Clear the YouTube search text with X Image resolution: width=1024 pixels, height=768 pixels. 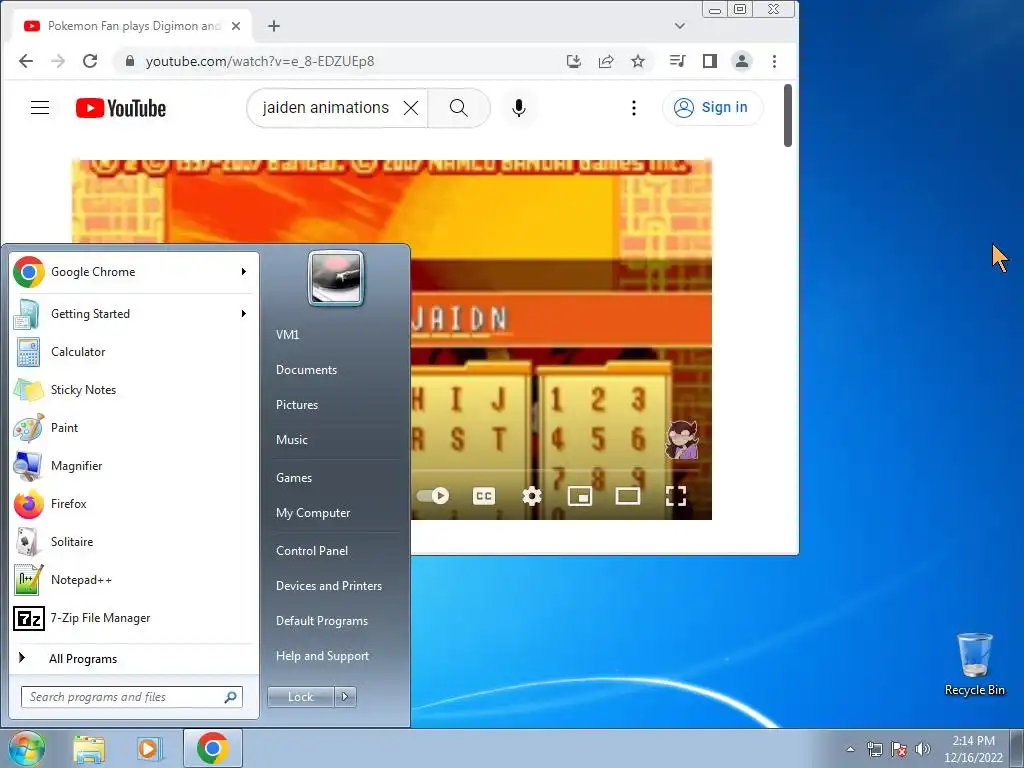(411, 108)
